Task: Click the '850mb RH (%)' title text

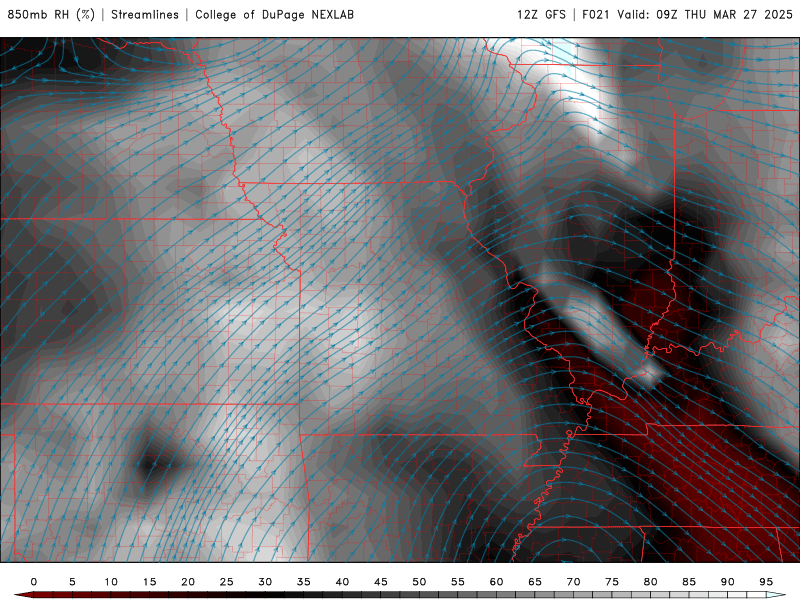Action: click(51, 15)
